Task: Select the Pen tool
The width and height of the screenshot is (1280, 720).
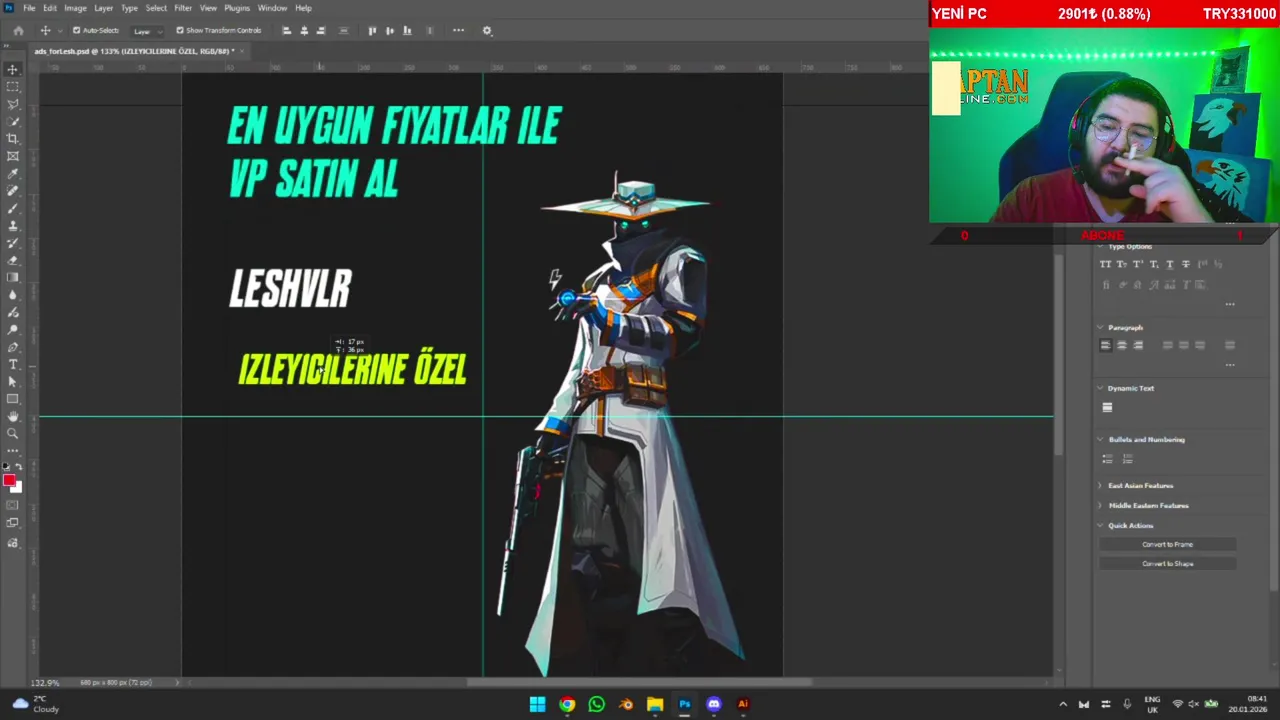Action: pos(13,347)
